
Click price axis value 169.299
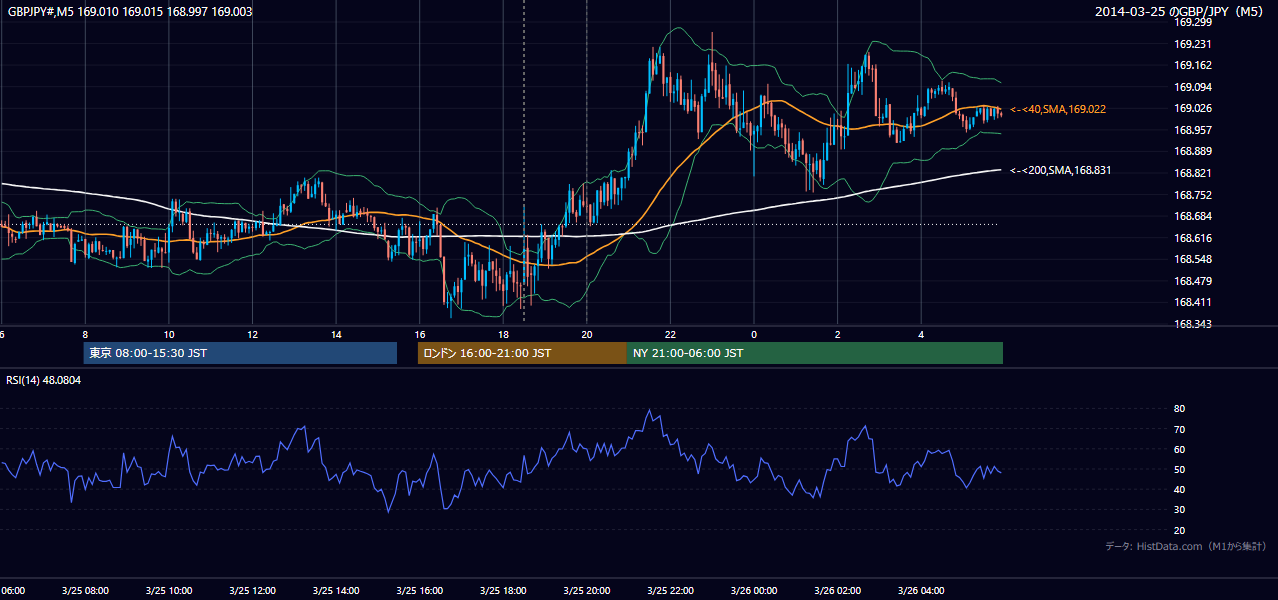click(1193, 22)
